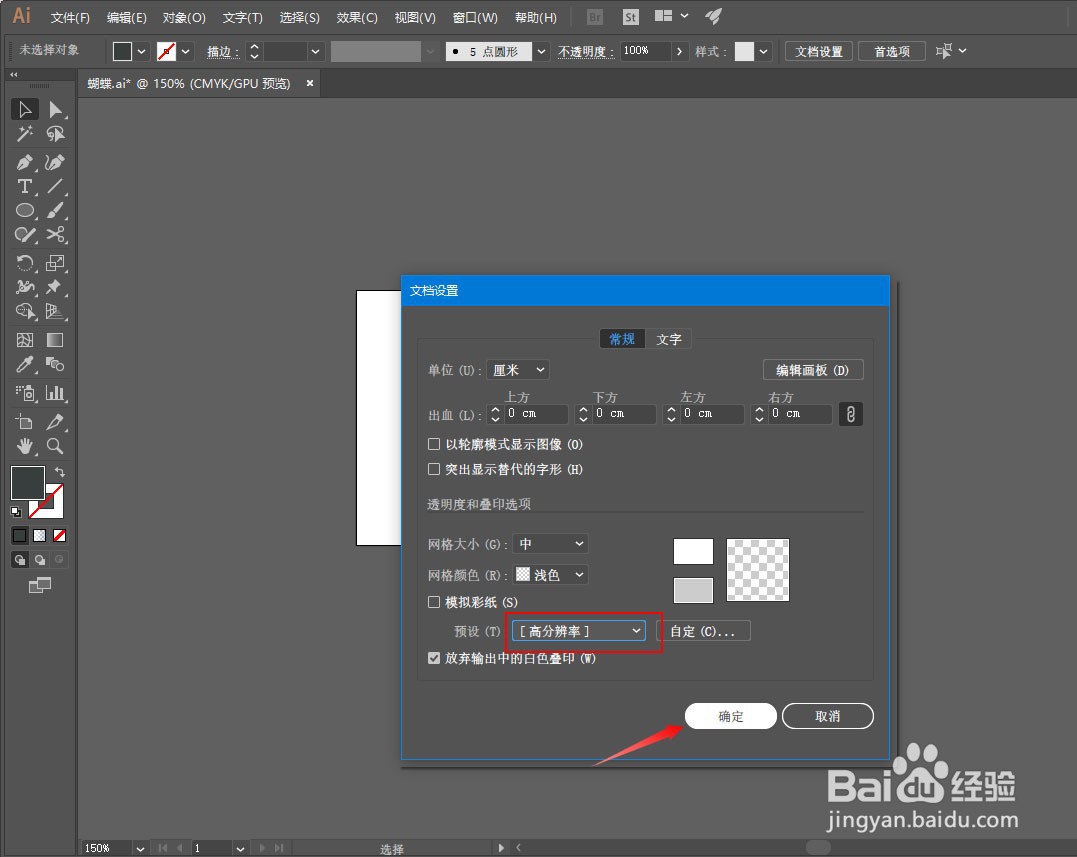Select the Direct Selection tool

coord(55,110)
